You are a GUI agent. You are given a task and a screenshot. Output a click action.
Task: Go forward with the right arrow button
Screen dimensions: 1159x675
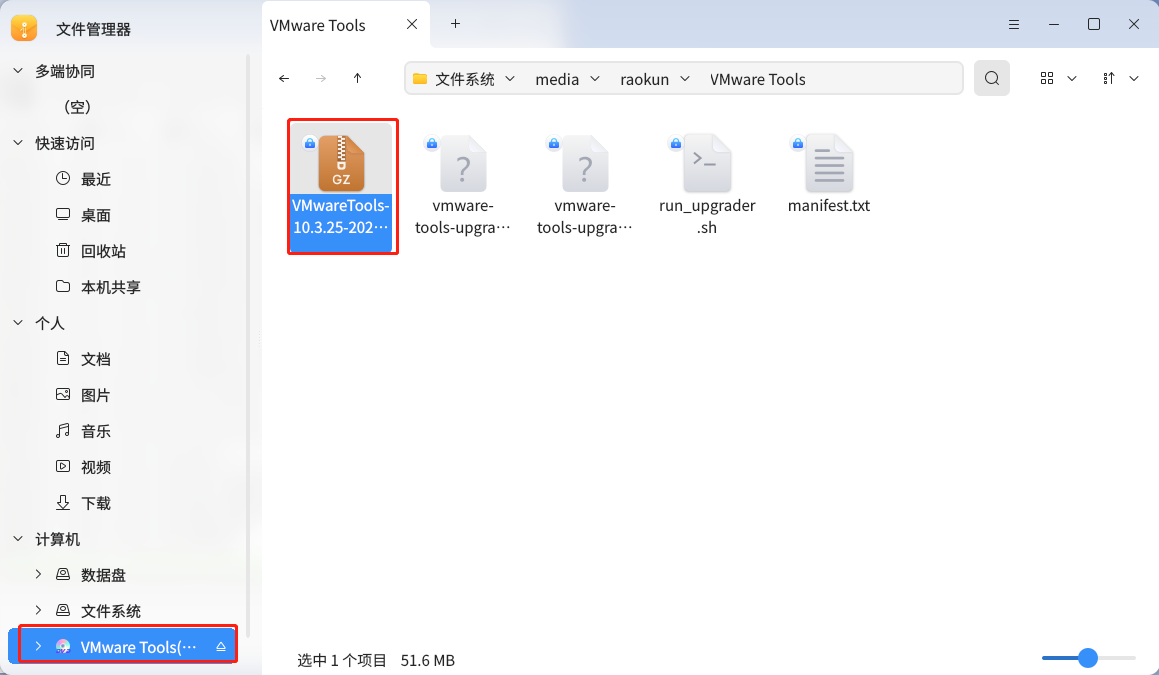[x=321, y=78]
